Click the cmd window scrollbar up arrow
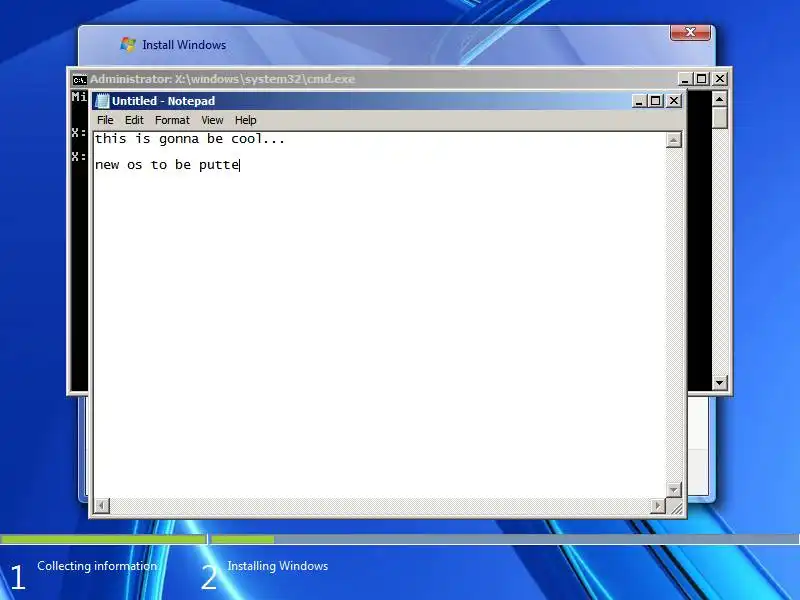This screenshot has height=600, width=800. [x=719, y=99]
